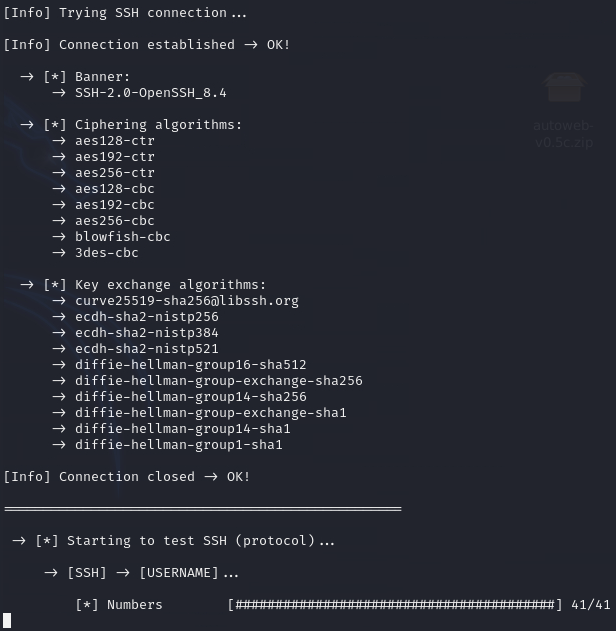Click the horizontal separator line
The height and width of the screenshot is (631, 616).
click(203, 509)
